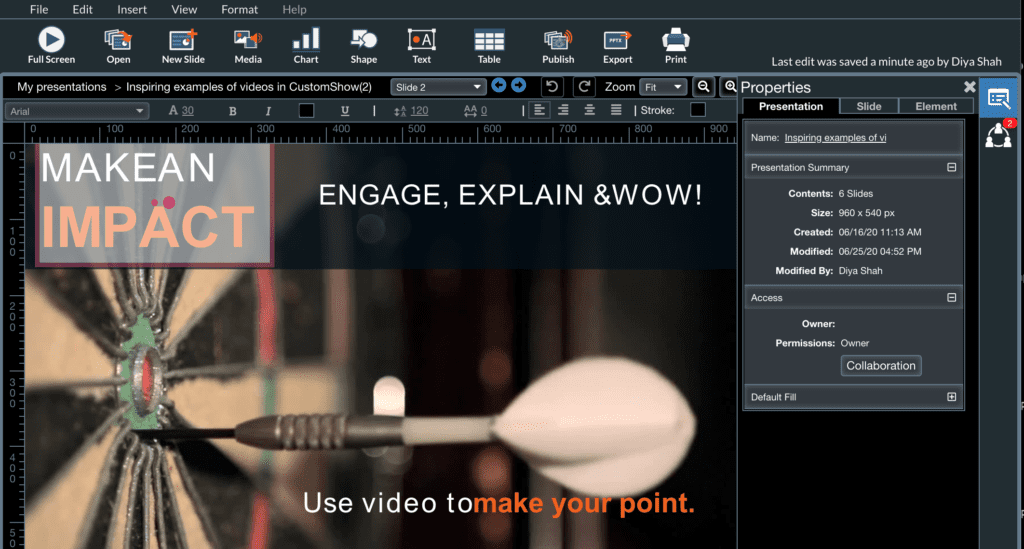Open the text color swatch
The image size is (1024, 549).
(x=306, y=110)
